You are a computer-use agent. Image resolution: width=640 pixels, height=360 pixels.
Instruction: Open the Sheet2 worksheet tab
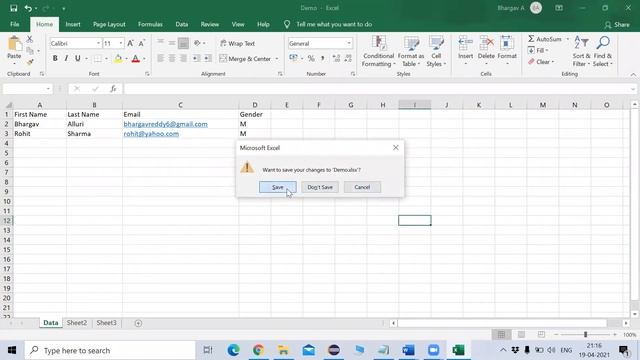(77, 323)
